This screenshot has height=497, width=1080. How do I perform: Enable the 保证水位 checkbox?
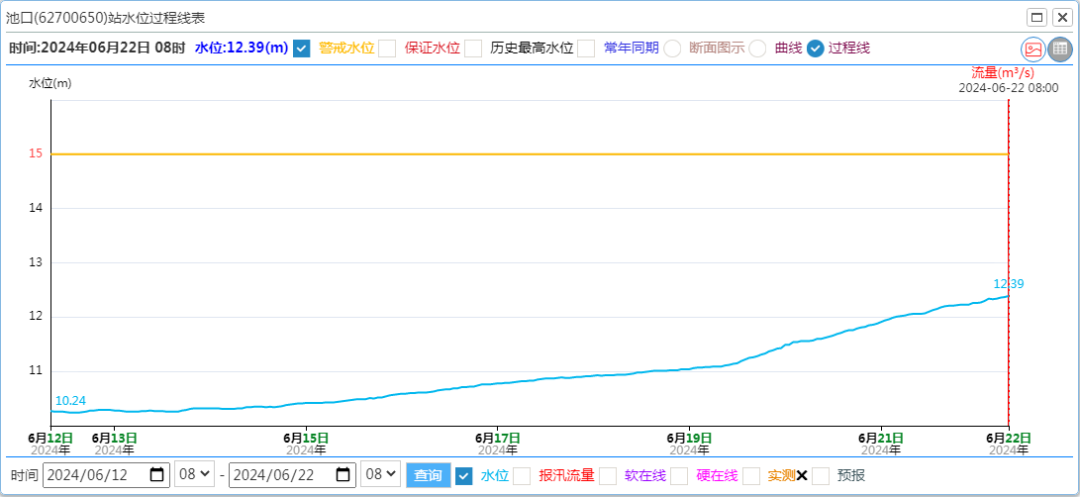pyautogui.click(x=387, y=48)
